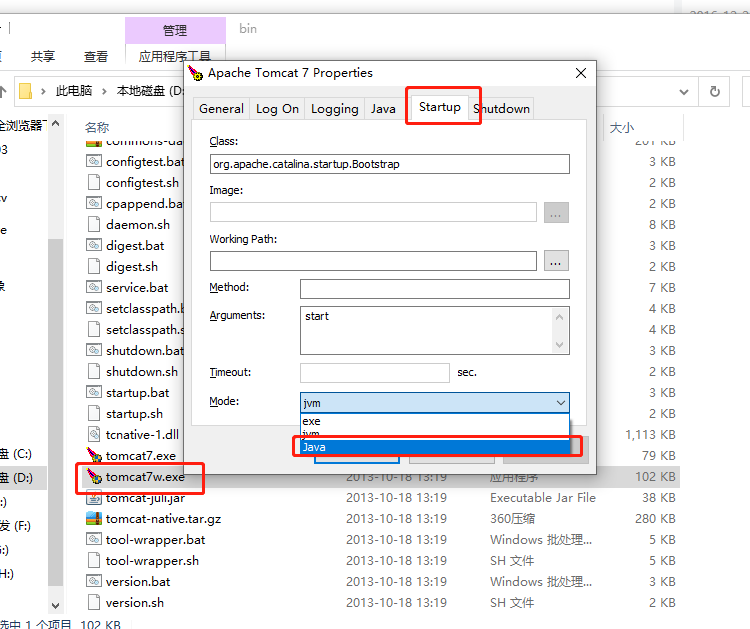Select the Startup tab

(x=440, y=107)
